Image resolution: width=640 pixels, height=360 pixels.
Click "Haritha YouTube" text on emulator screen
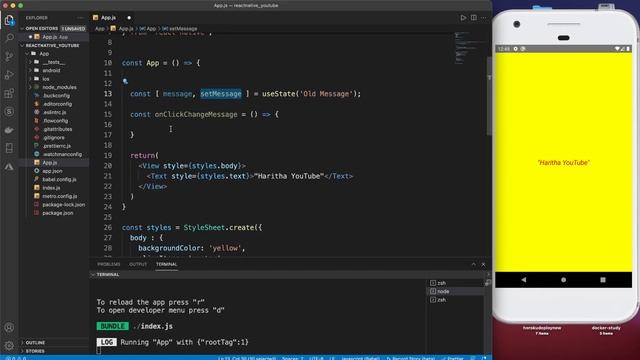pos(564,162)
